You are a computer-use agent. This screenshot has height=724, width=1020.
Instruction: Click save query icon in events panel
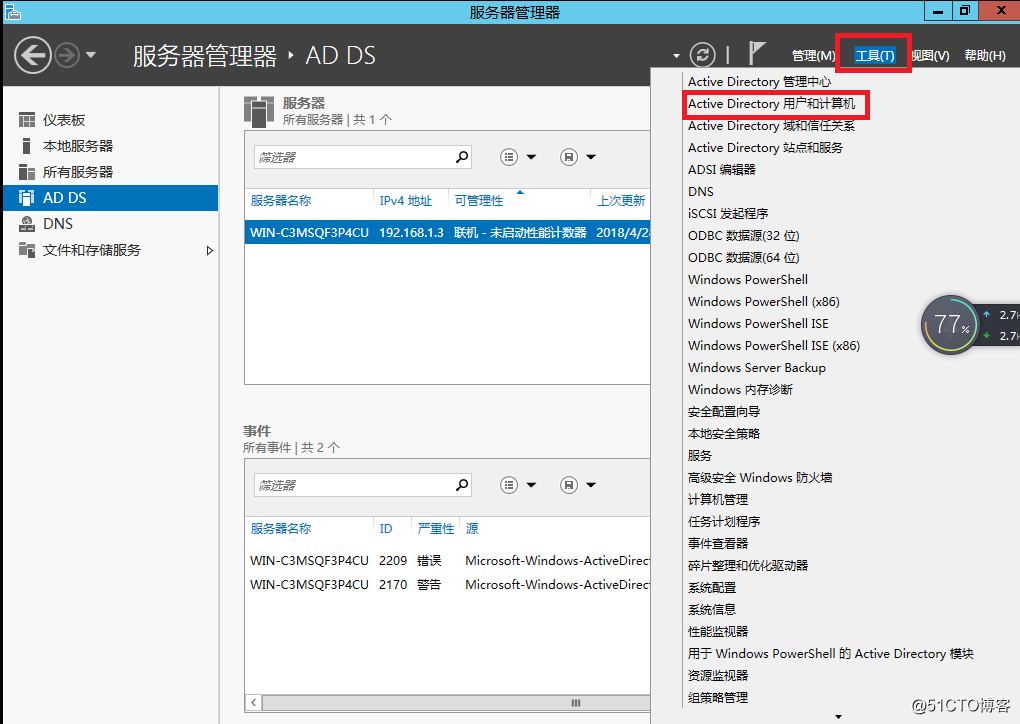[569, 485]
